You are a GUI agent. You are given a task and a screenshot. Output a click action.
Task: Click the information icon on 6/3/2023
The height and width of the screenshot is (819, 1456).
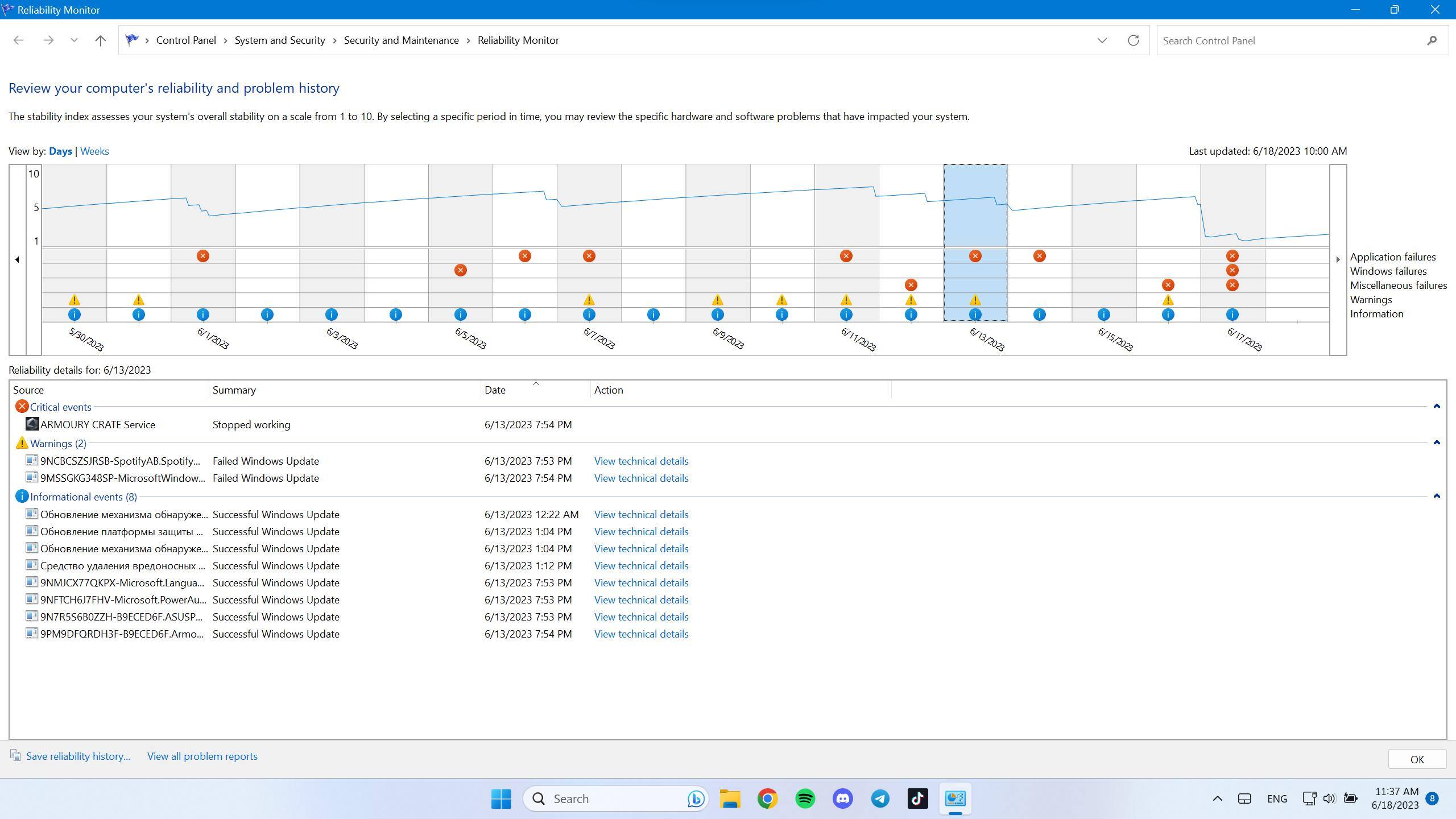coord(331,315)
